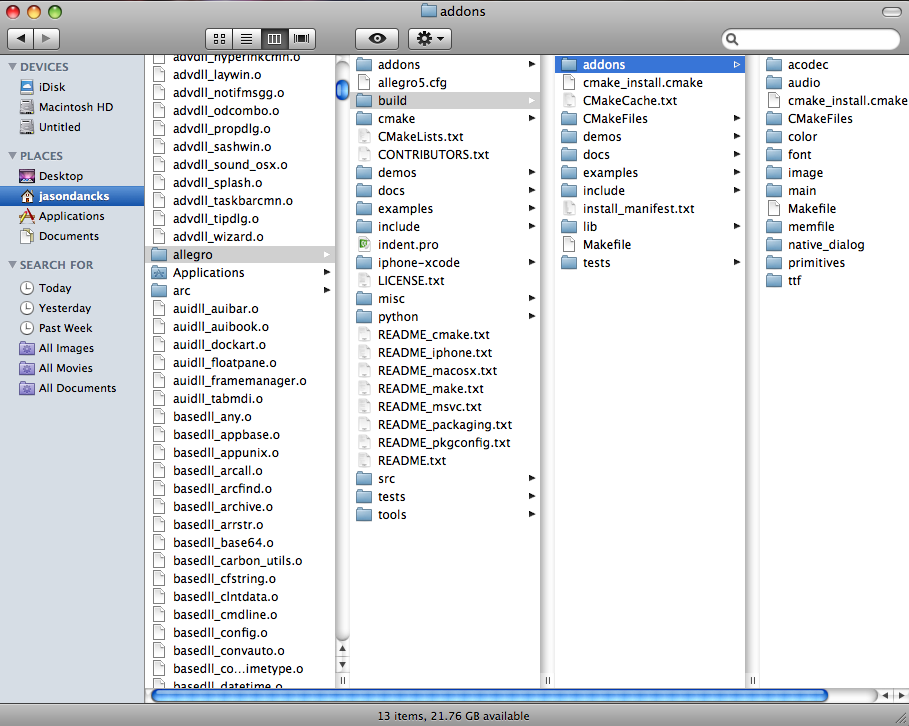Switch to icon view
The height and width of the screenshot is (726, 909).
[x=219, y=39]
